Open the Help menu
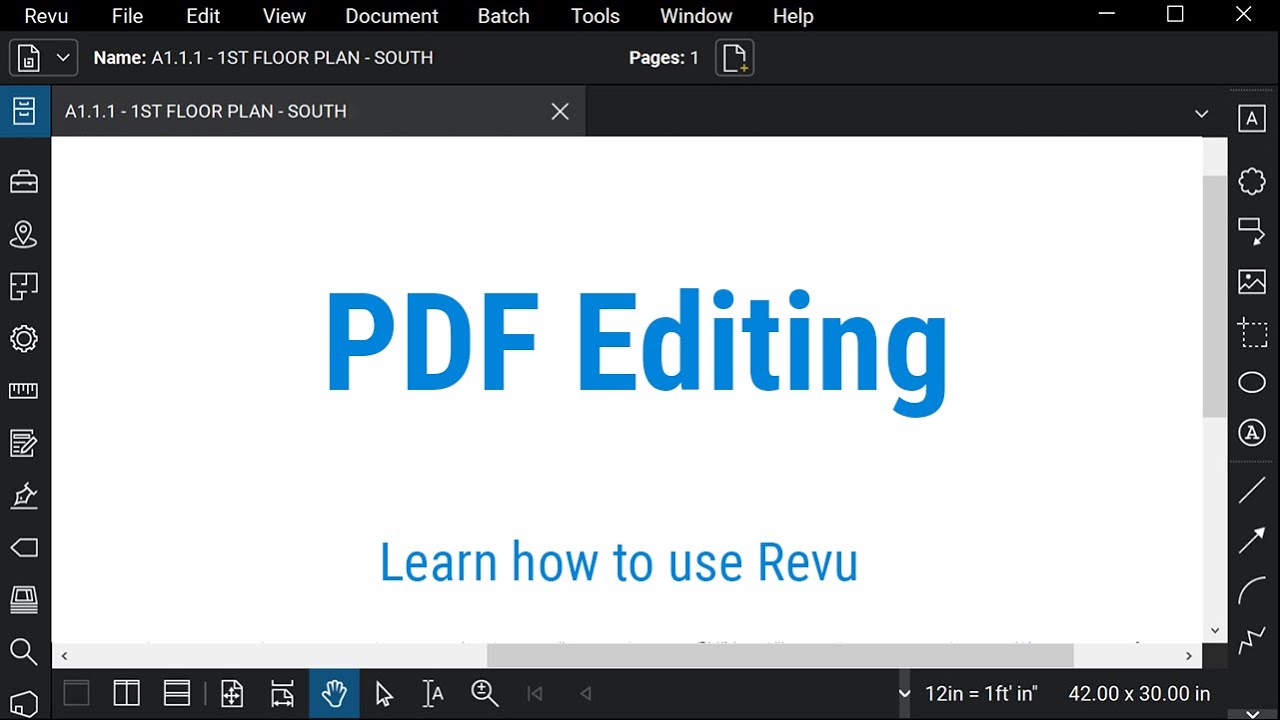The image size is (1280, 720). coord(793,16)
